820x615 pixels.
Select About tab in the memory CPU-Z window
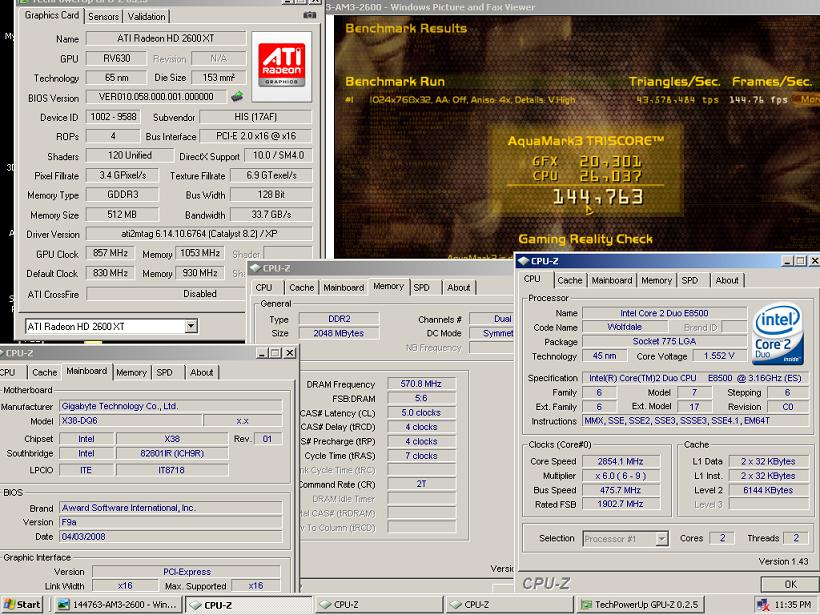(459, 288)
